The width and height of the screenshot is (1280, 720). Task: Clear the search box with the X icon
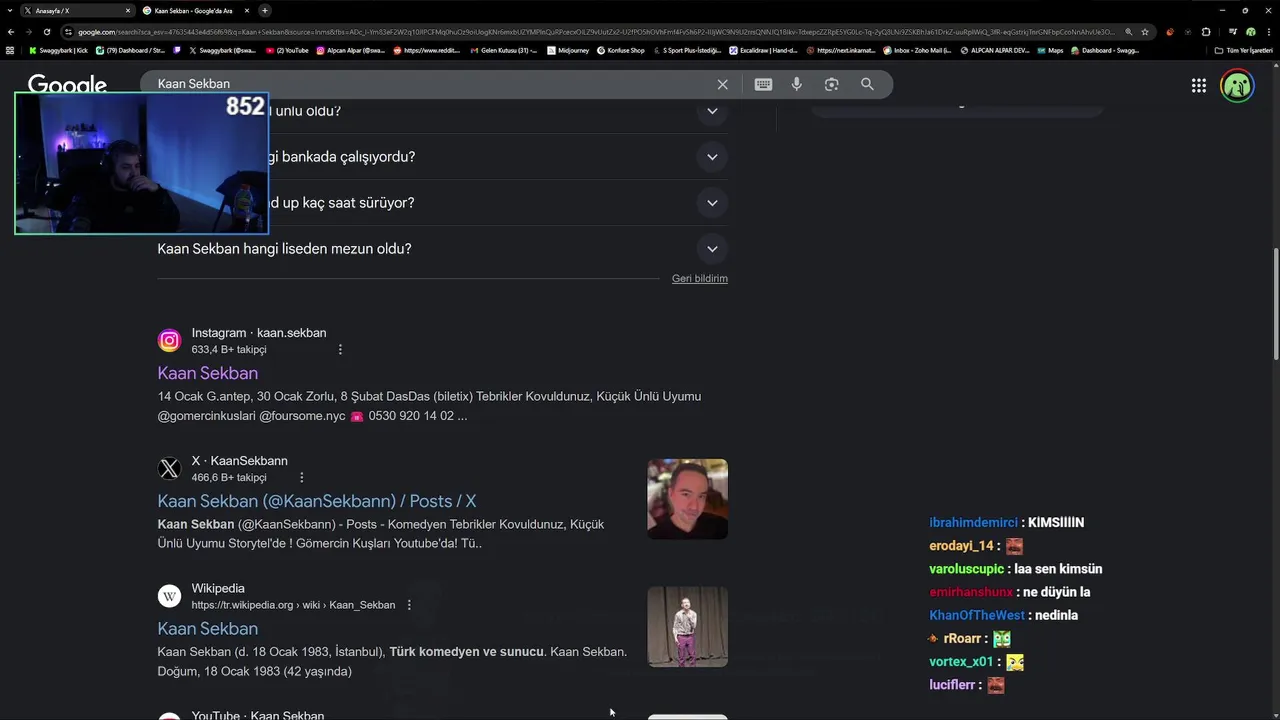[x=722, y=85]
